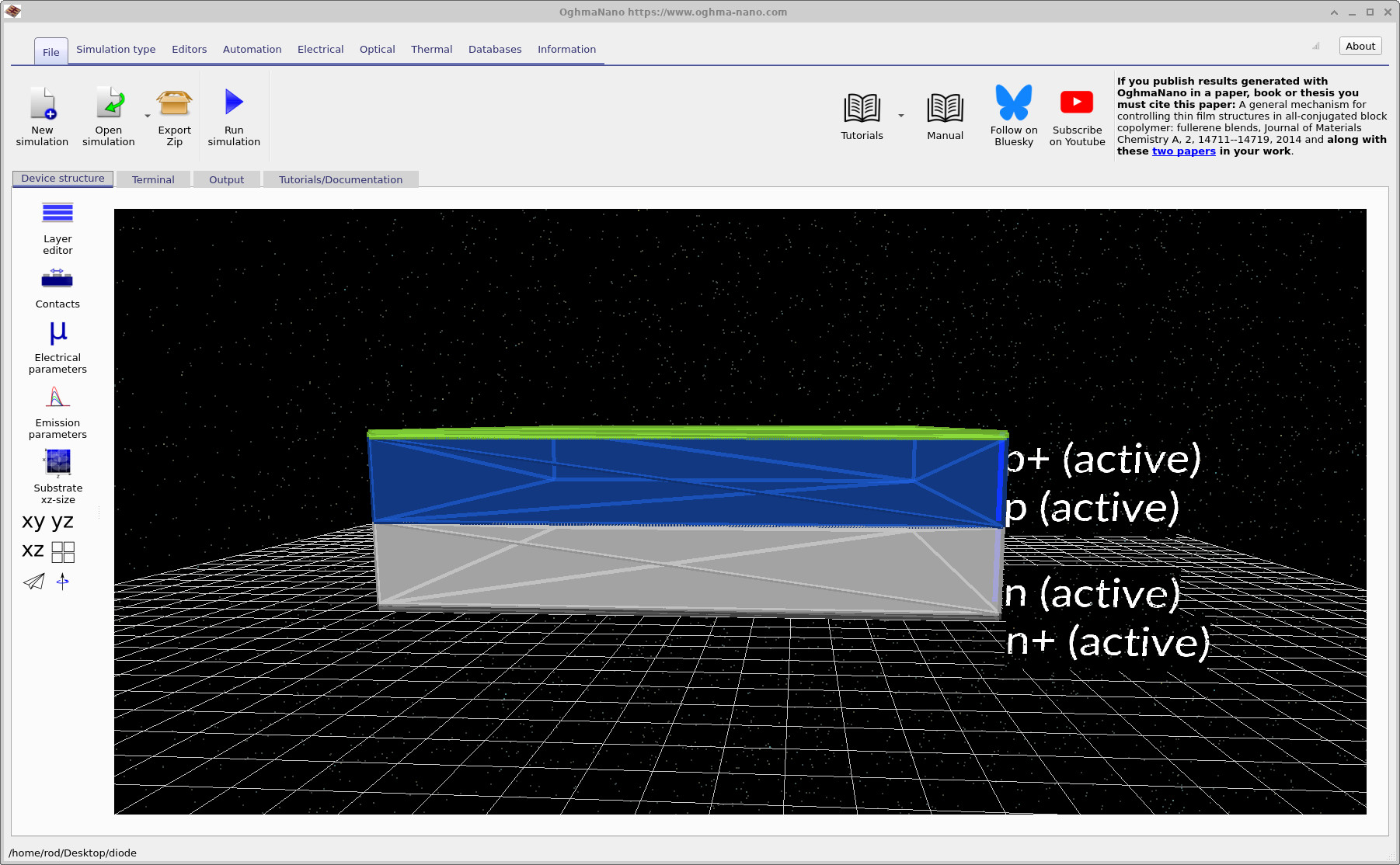Screen dimensions: 1400x865
Task: Expand the Tutorials dropdown arrow
Action: click(900, 115)
